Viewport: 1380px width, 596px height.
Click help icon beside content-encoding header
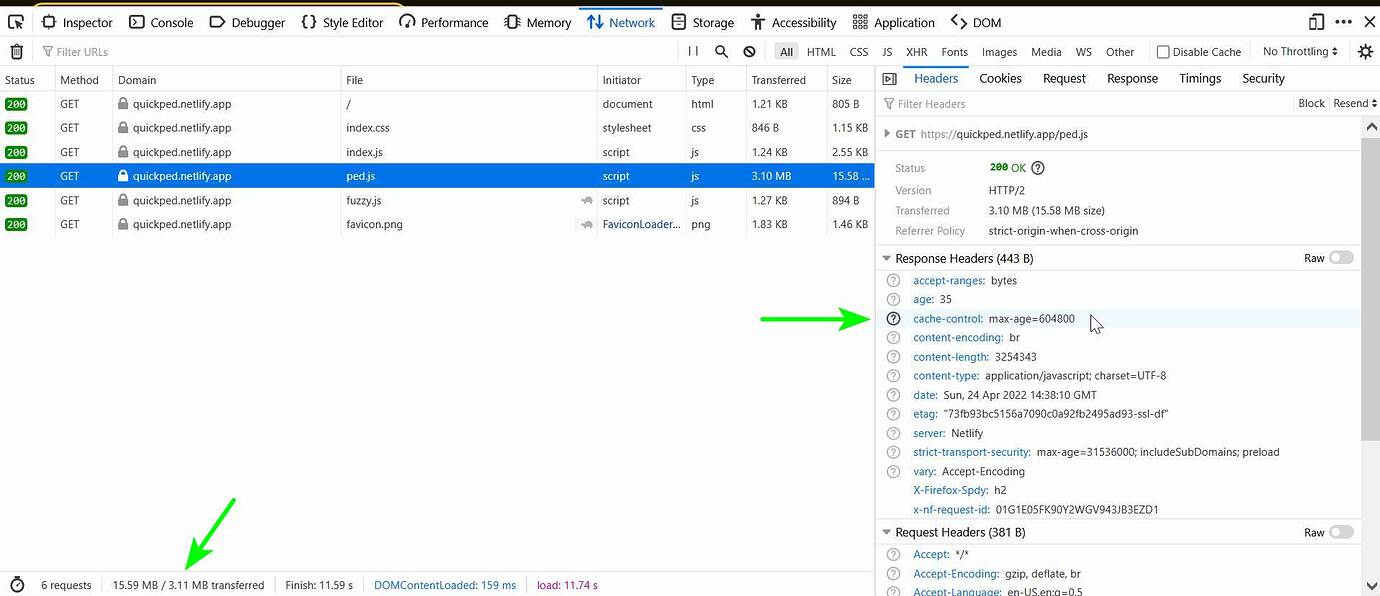[x=893, y=338]
